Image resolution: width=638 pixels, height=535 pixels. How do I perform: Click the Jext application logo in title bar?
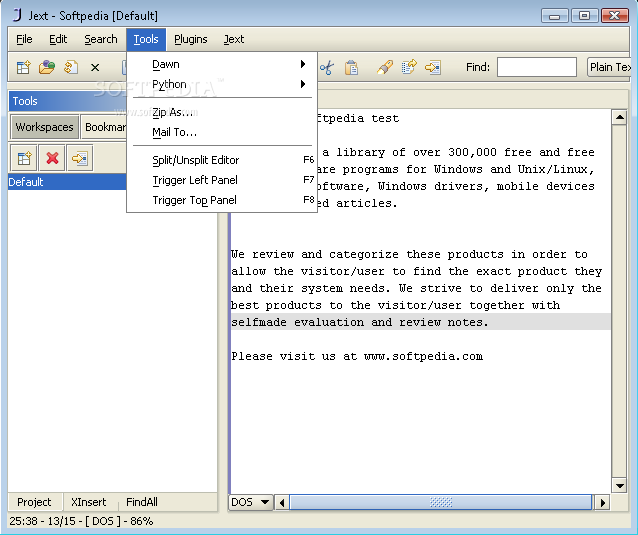tap(17, 15)
